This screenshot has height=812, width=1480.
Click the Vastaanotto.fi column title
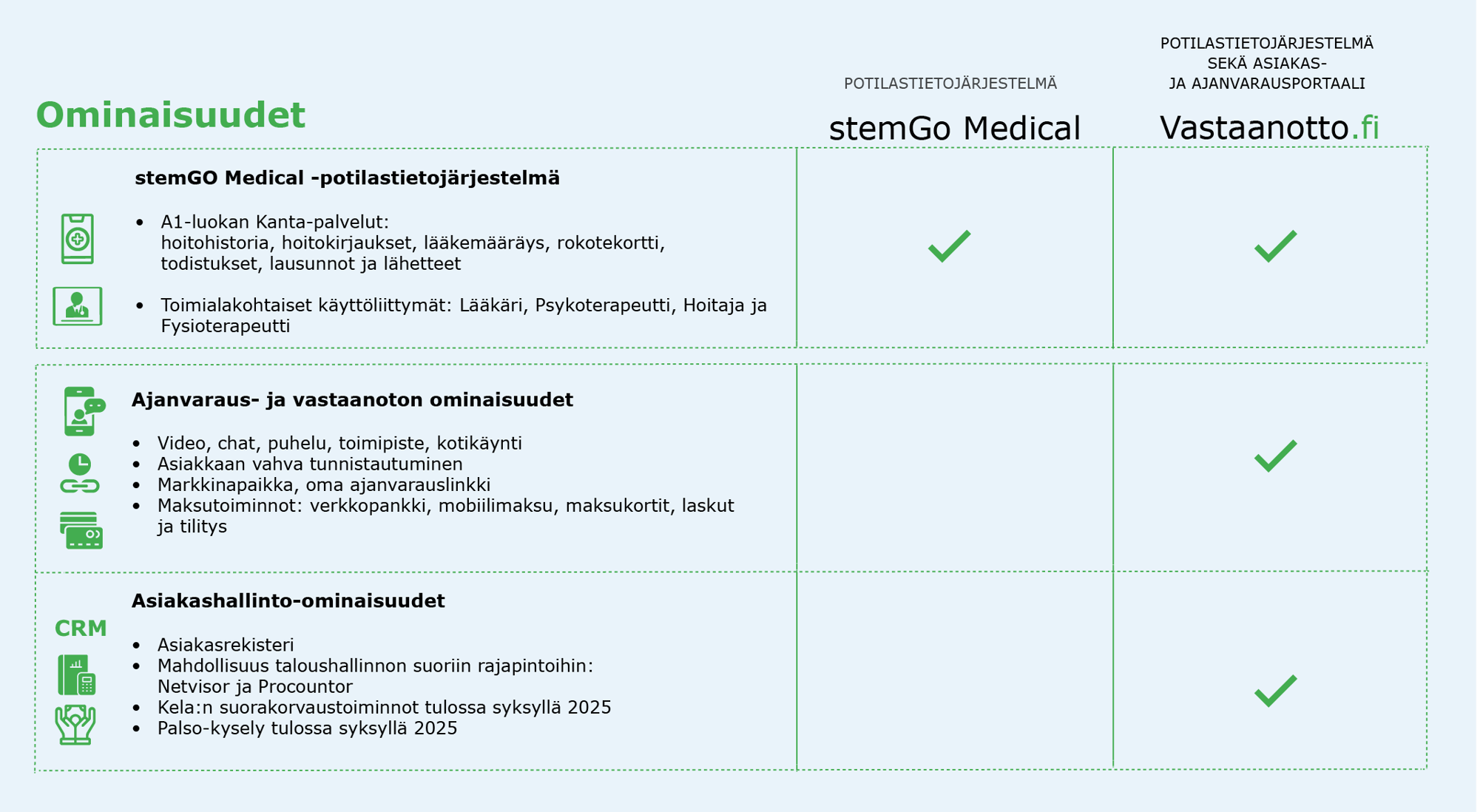1269,128
